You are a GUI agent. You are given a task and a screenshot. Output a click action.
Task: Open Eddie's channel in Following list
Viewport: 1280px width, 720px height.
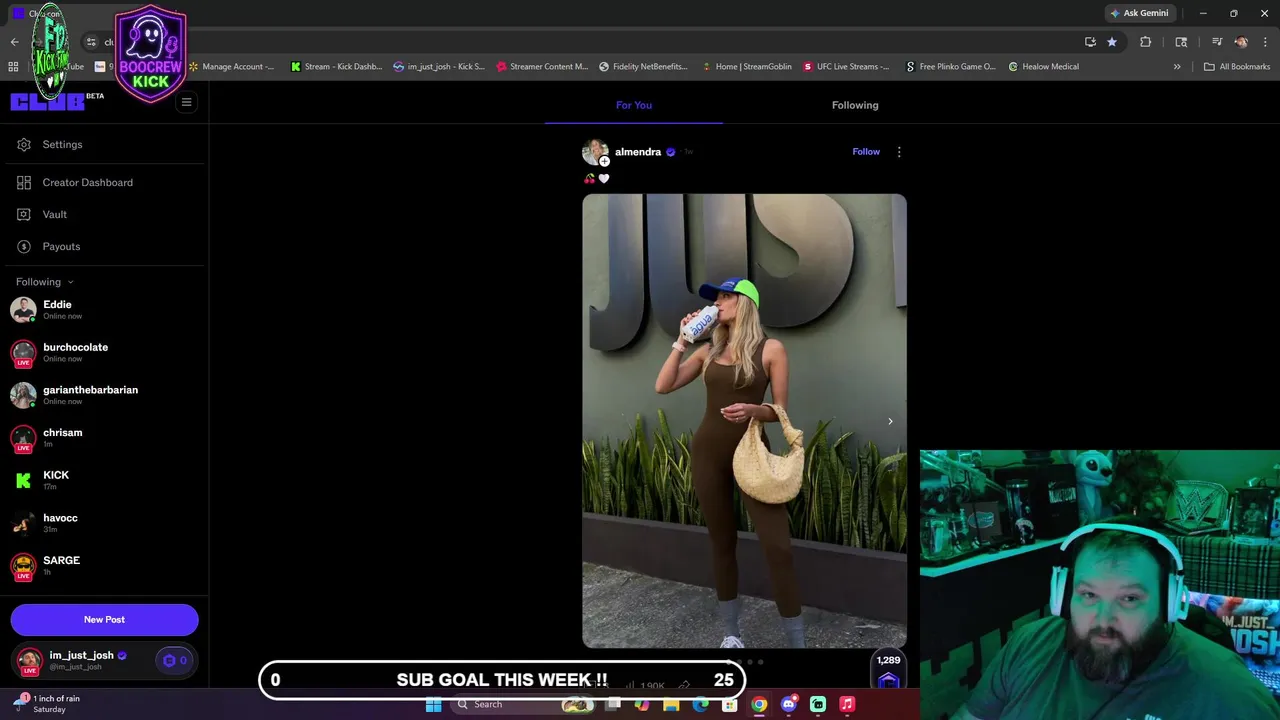tap(104, 310)
